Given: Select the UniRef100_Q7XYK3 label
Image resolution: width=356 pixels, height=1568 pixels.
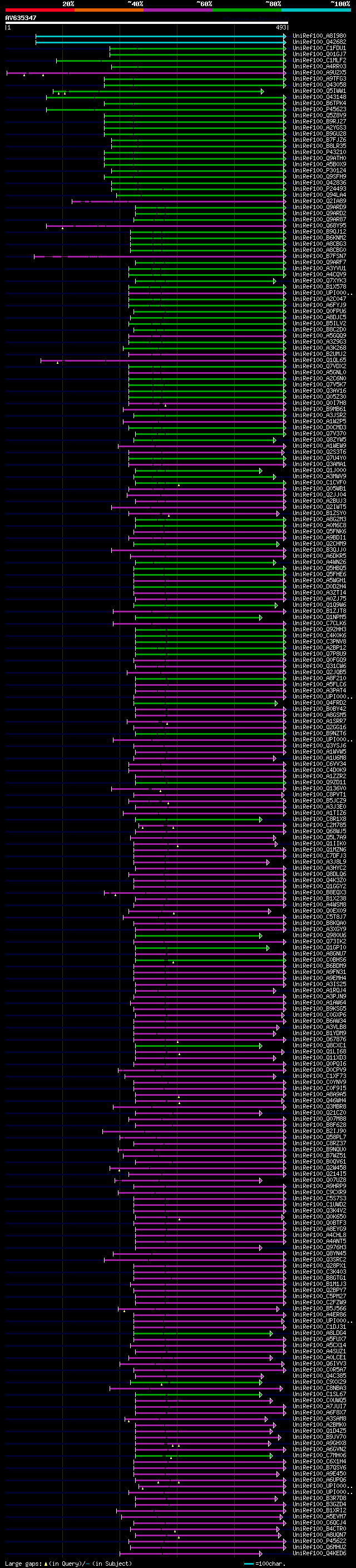Looking at the screenshot, I should pyautogui.click(x=319, y=280).
